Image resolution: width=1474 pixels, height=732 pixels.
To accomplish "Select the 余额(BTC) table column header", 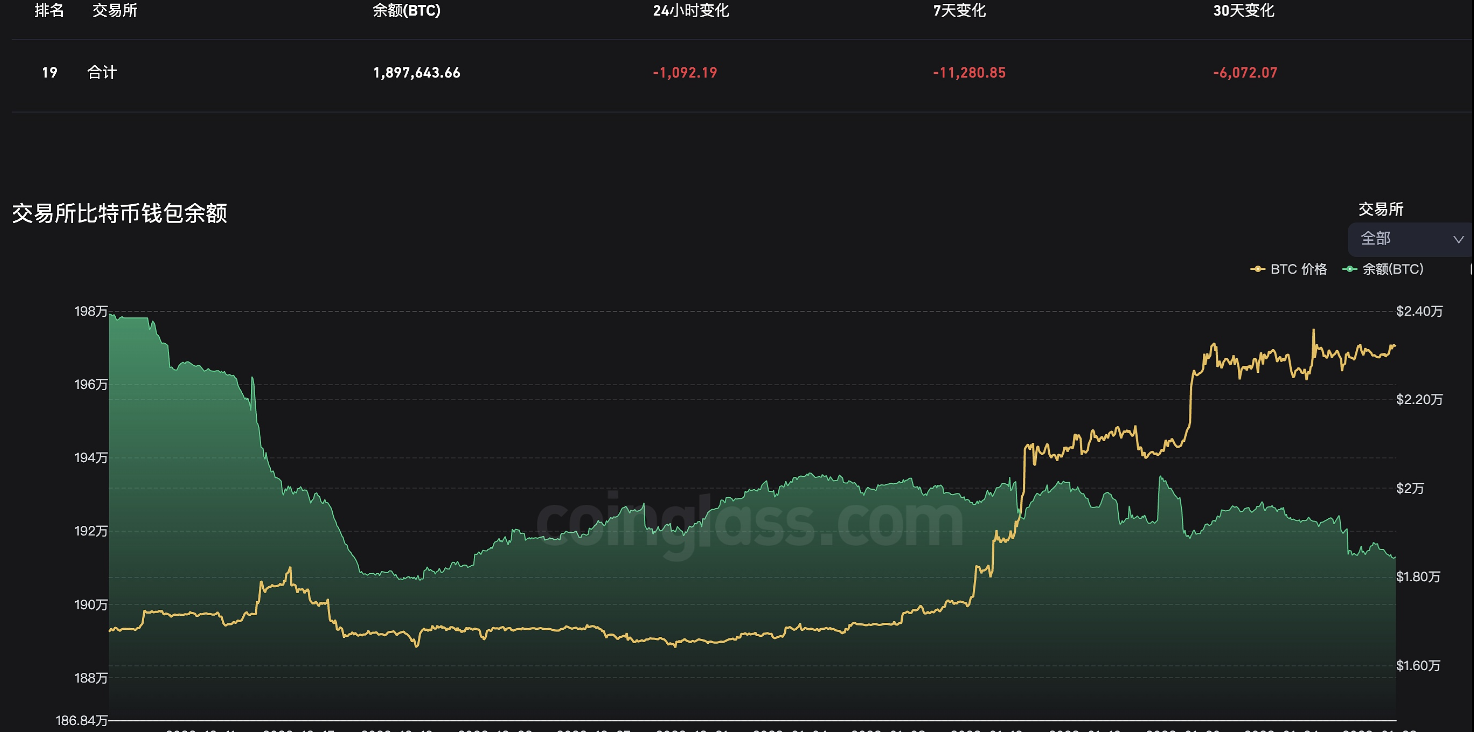I will pyautogui.click(x=406, y=11).
